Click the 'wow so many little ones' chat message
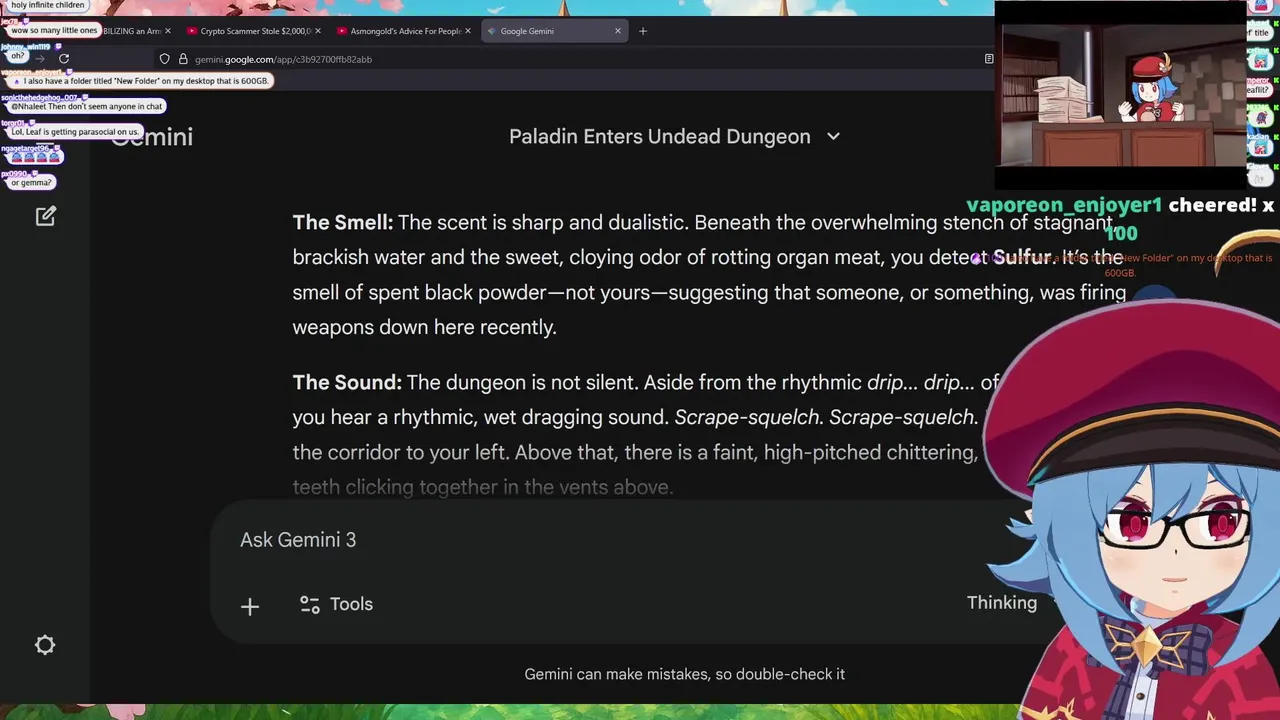Viewport: 1280px width, 720px height. [x=54, y=30]
